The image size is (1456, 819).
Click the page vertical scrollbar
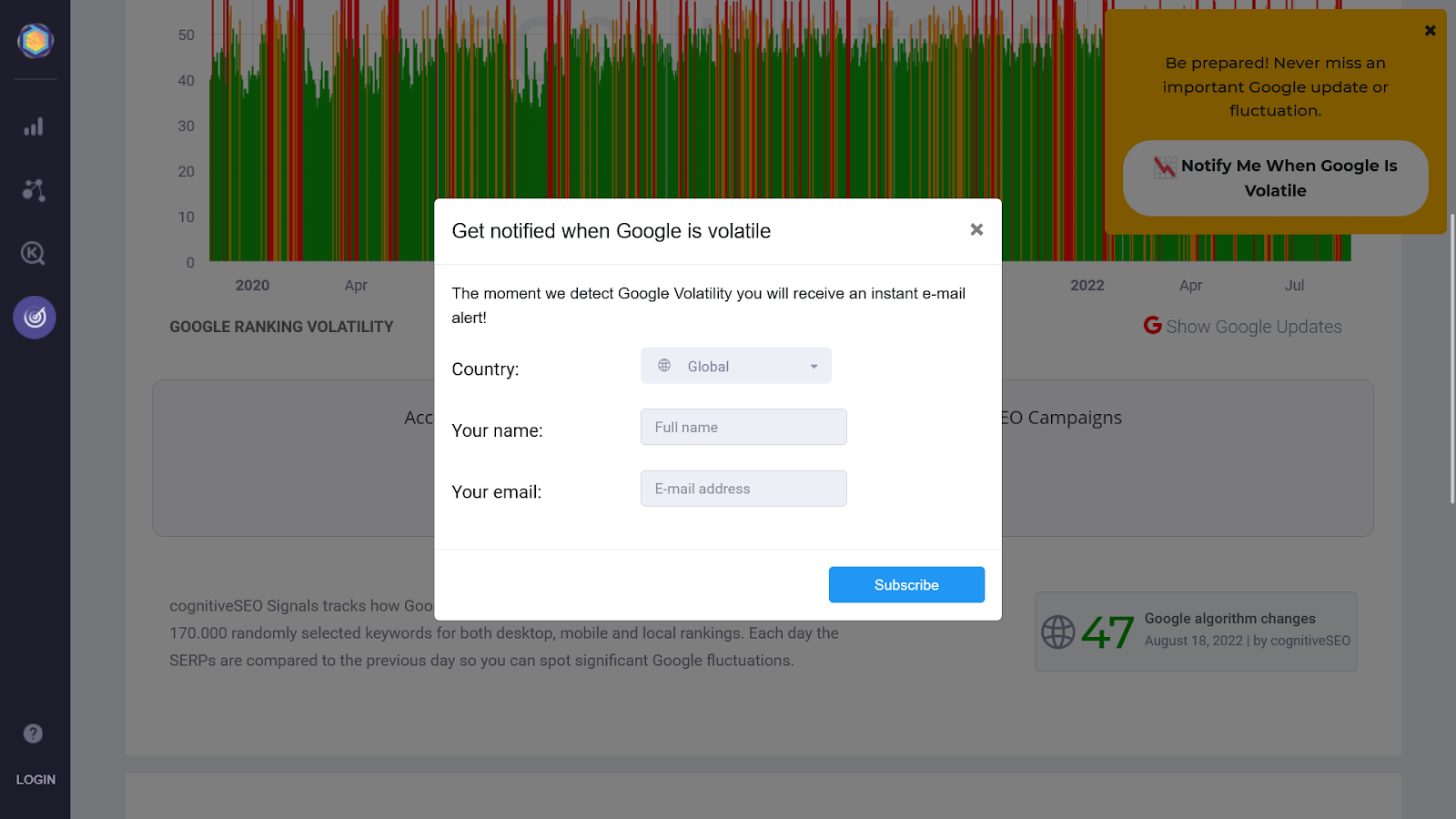pos(1452,359)
